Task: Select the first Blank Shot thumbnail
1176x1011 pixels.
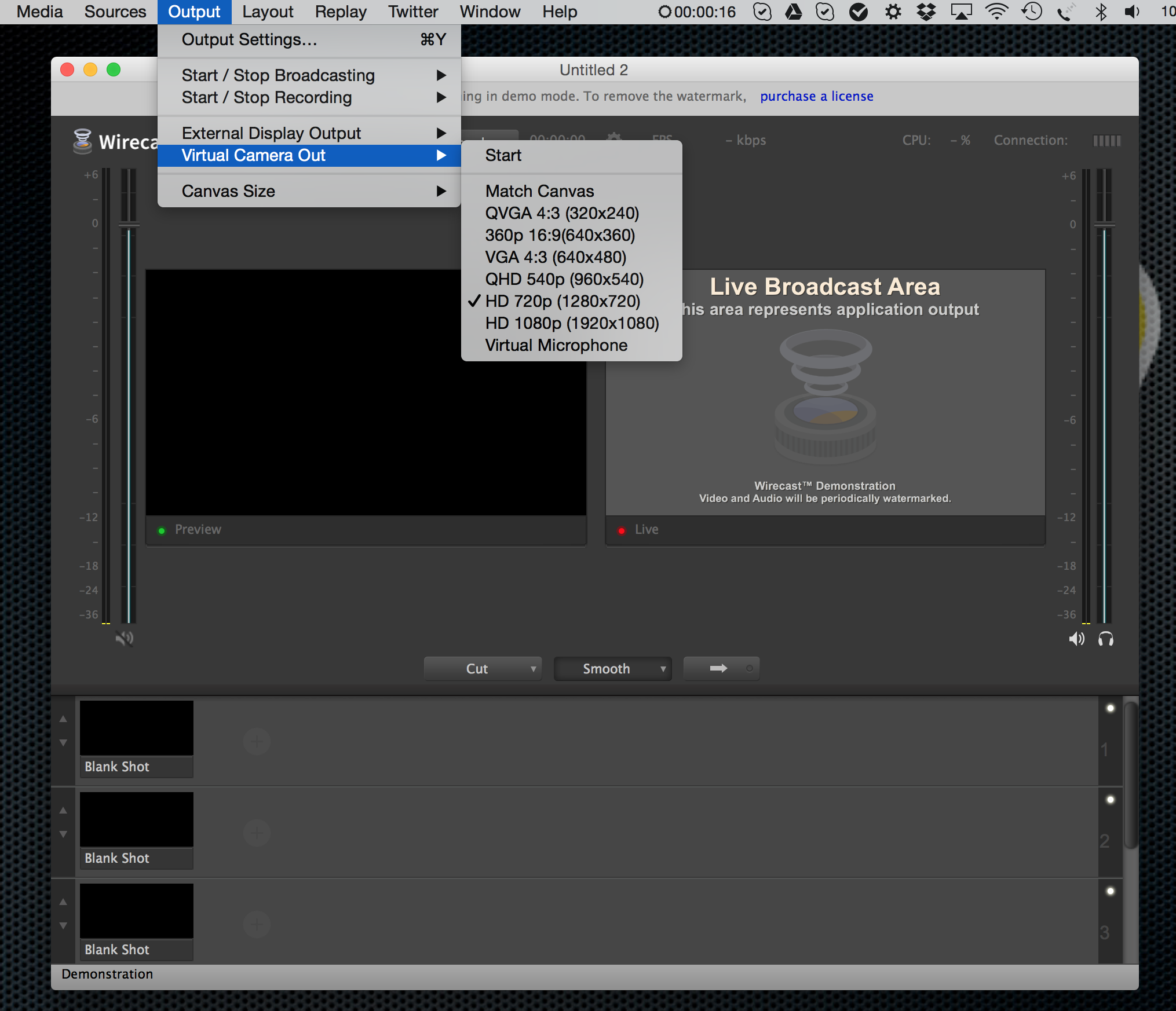Action: [x=136, y=728]
